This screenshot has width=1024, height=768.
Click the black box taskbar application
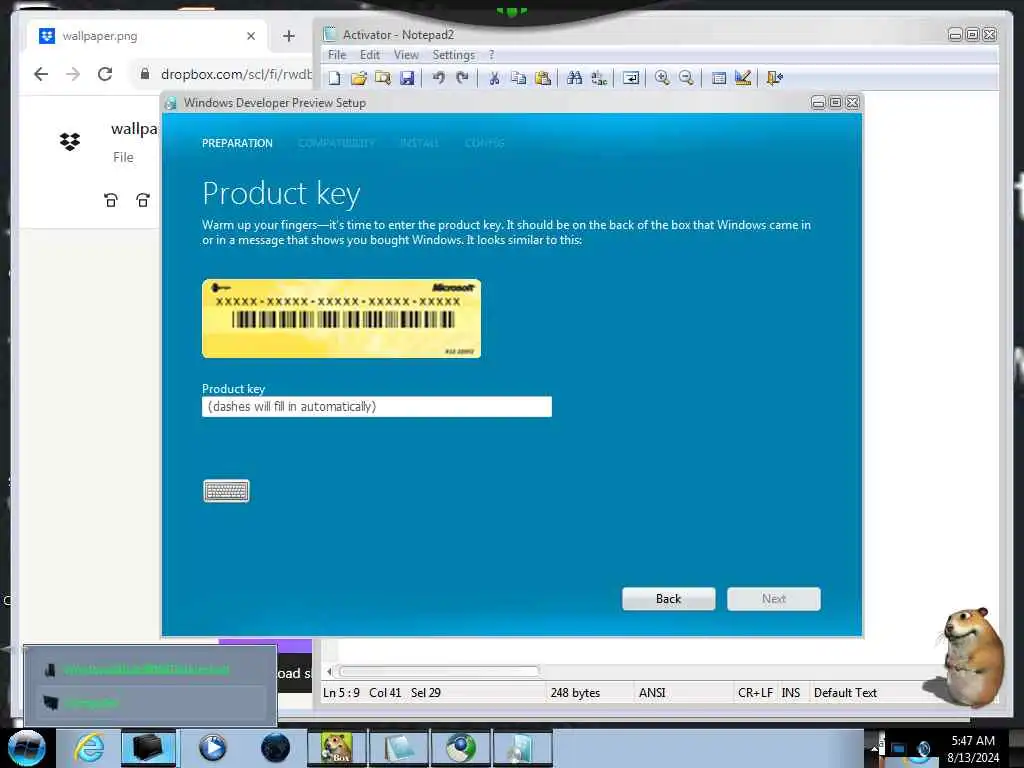pyautogui.click(x=149, y=748)
